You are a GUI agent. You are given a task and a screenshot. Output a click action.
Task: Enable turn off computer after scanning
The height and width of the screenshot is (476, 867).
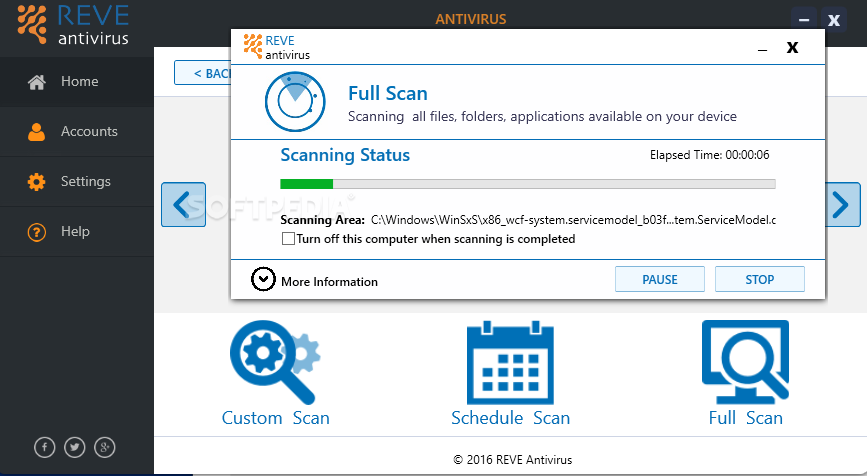pos(288,239)
